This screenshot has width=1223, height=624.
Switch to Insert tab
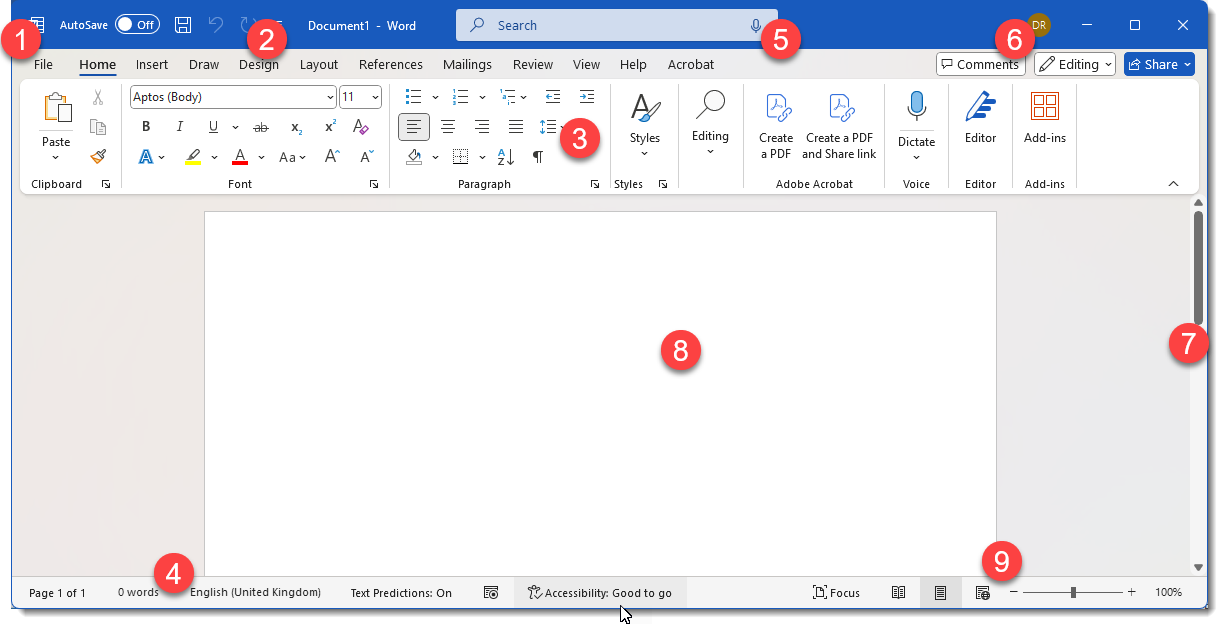tap(152, 64)
